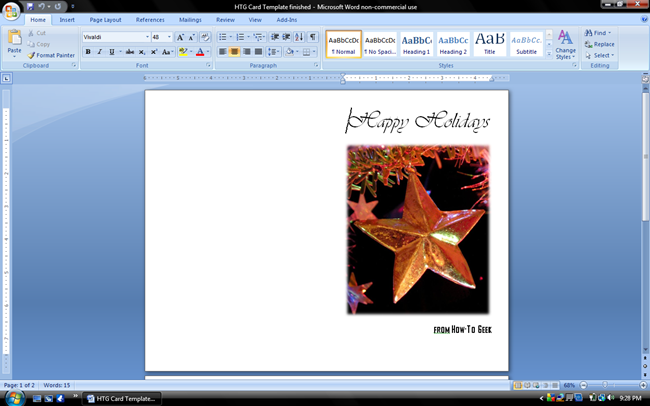Click the star ornament picture in document
The image size is (650, 406).
418,229
